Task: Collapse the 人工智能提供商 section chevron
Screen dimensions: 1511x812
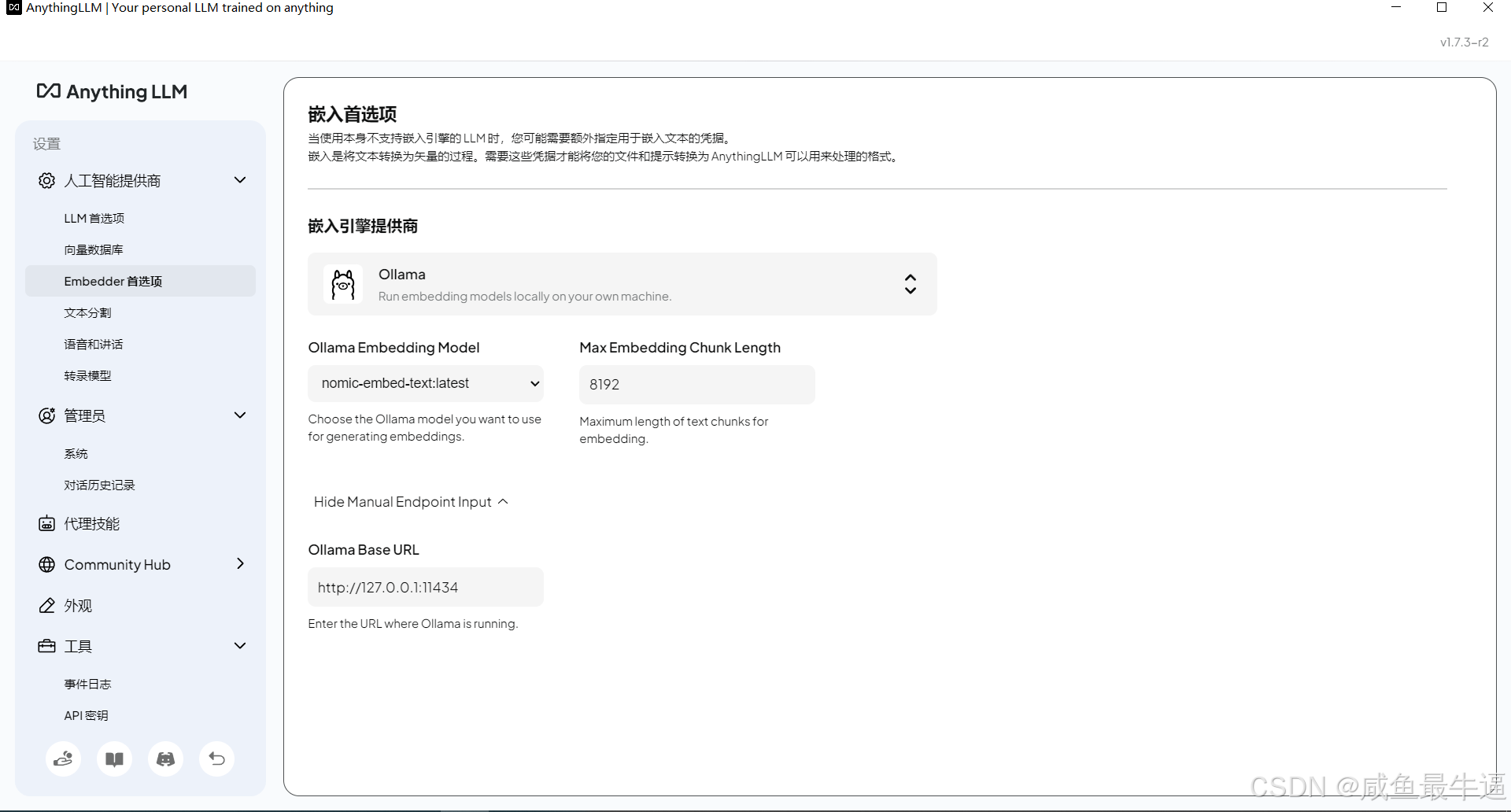Action: [240, 180]
